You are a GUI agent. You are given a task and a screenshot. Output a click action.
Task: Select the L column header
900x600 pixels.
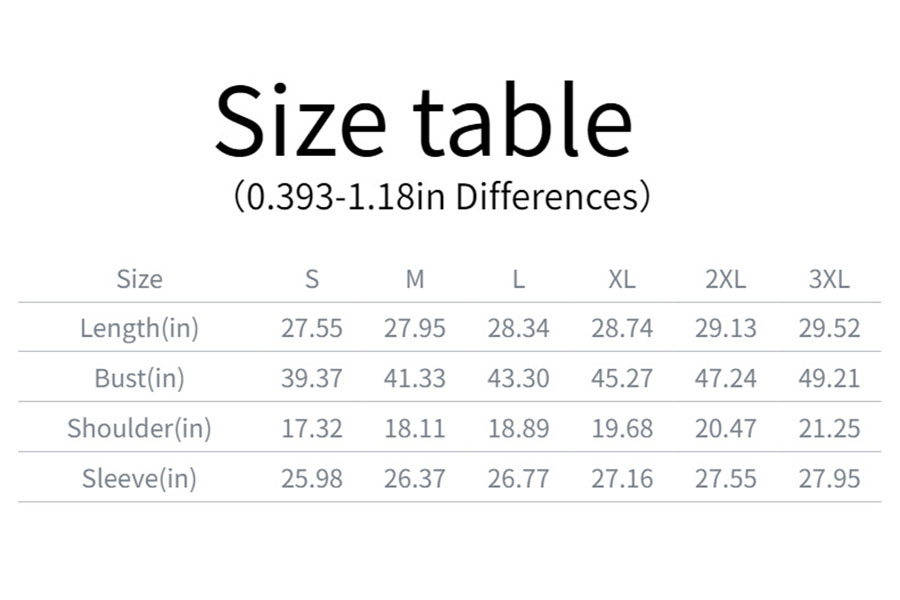[x=518, y=279]
